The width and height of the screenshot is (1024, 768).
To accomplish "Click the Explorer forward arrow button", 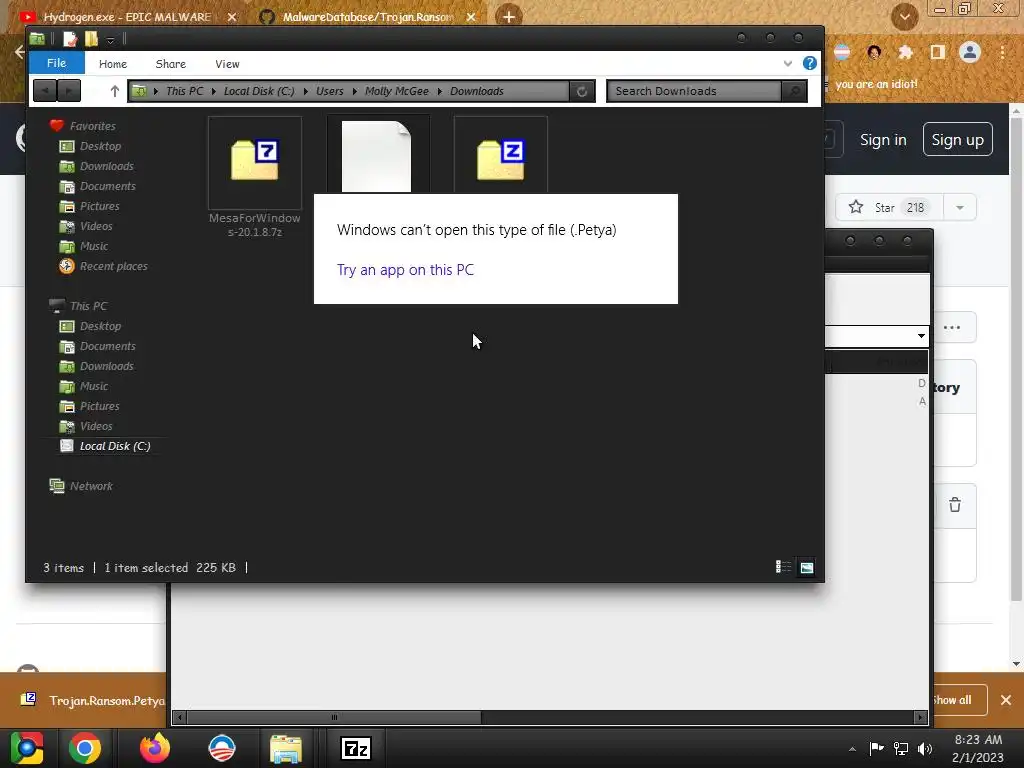I will tap(69, 91).
